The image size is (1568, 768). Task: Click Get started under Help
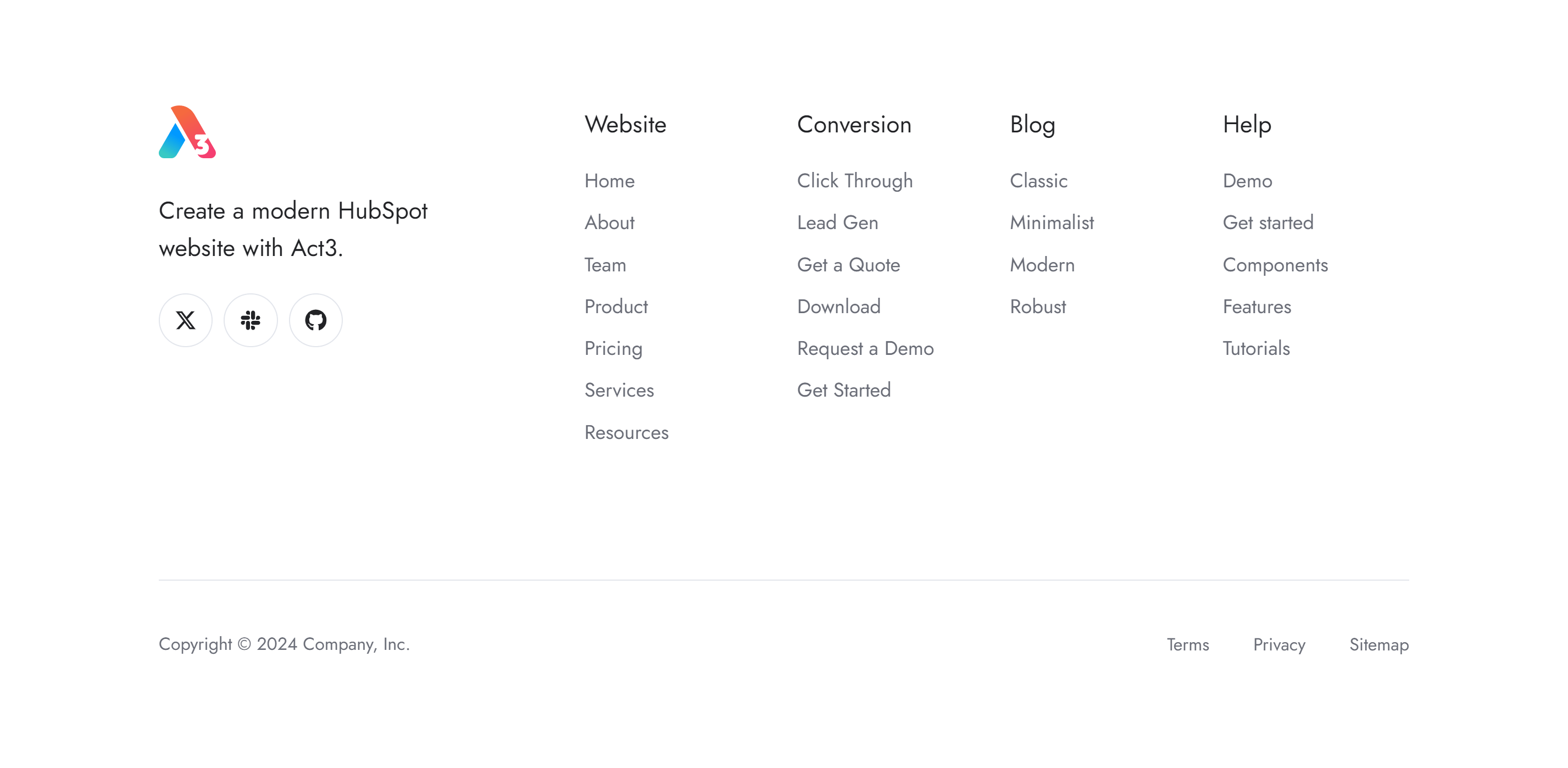tap(1268, 222)
